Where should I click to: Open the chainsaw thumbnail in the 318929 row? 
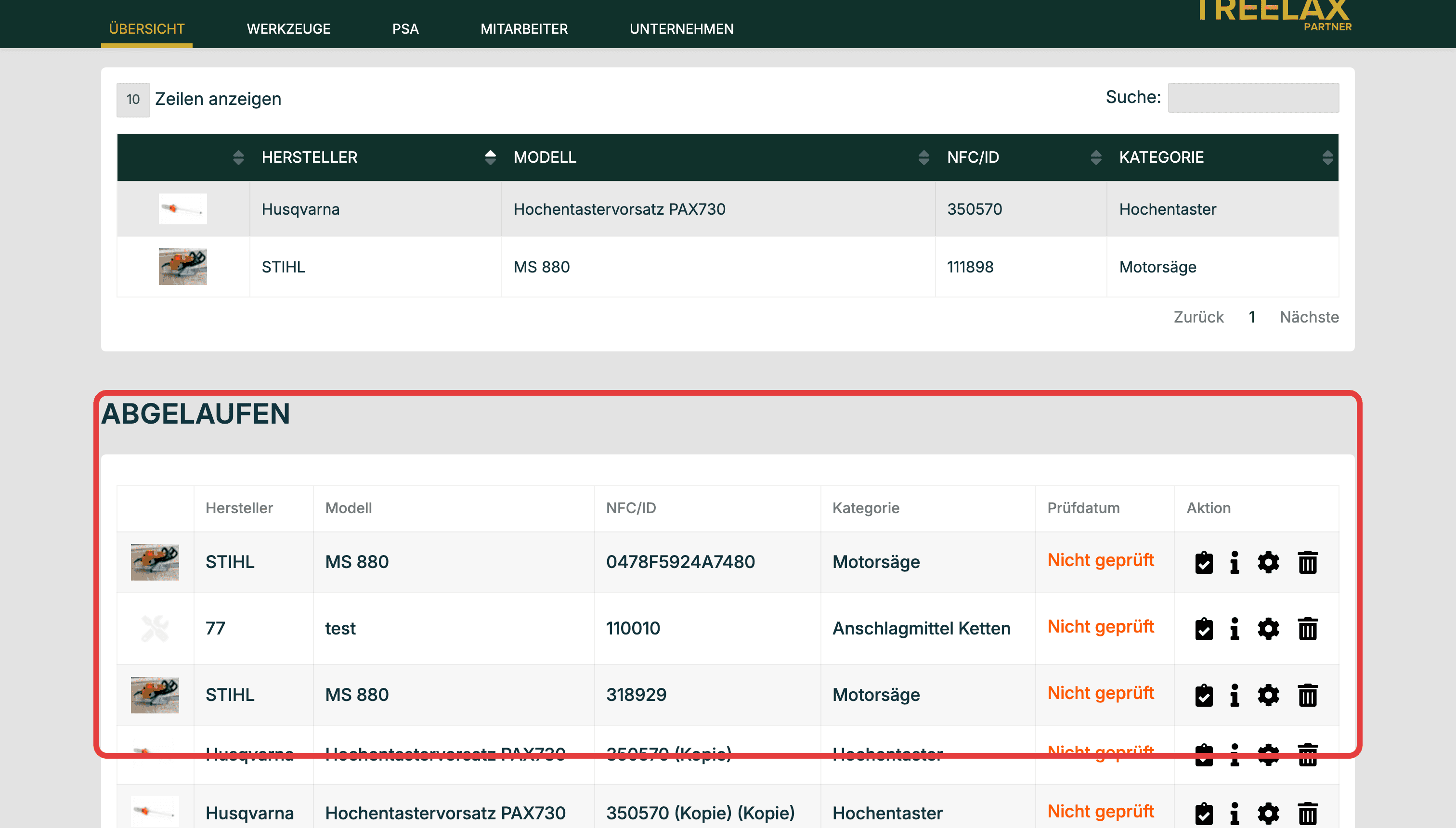(155, 695)
